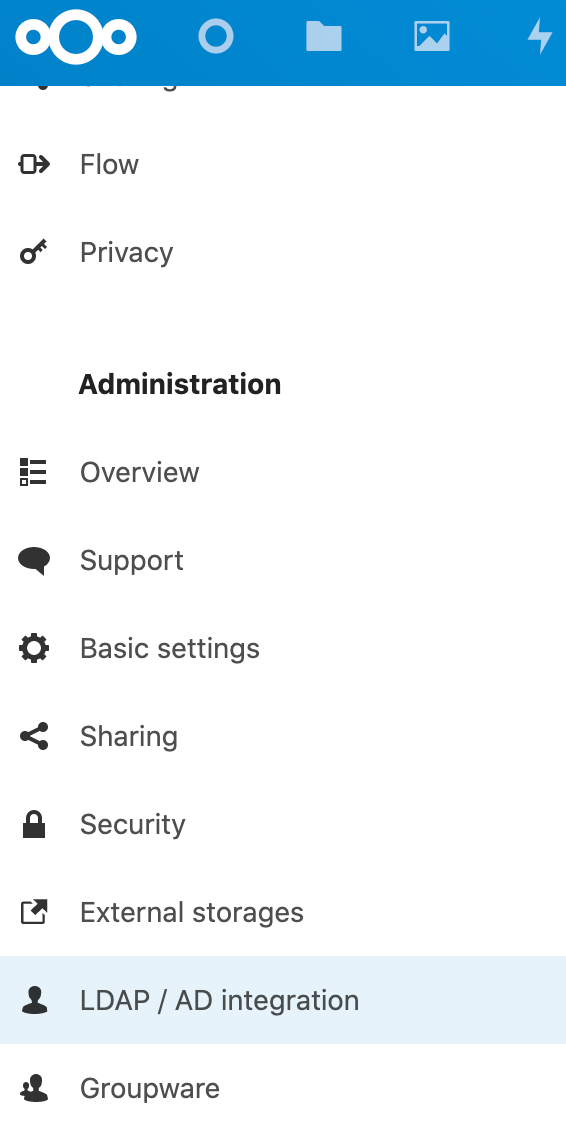Select Overview under Administration
The image size is (566, 1128).
click(283, 472)
